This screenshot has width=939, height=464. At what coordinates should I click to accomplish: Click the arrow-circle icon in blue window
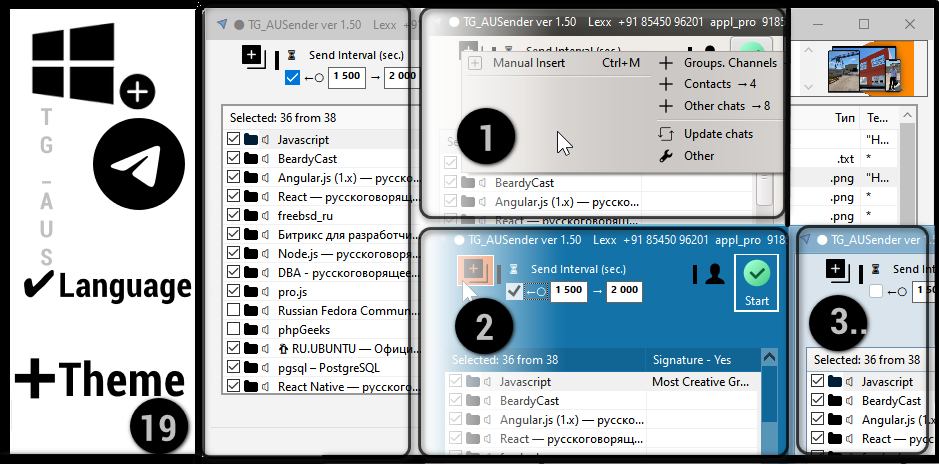coord(536,292)
